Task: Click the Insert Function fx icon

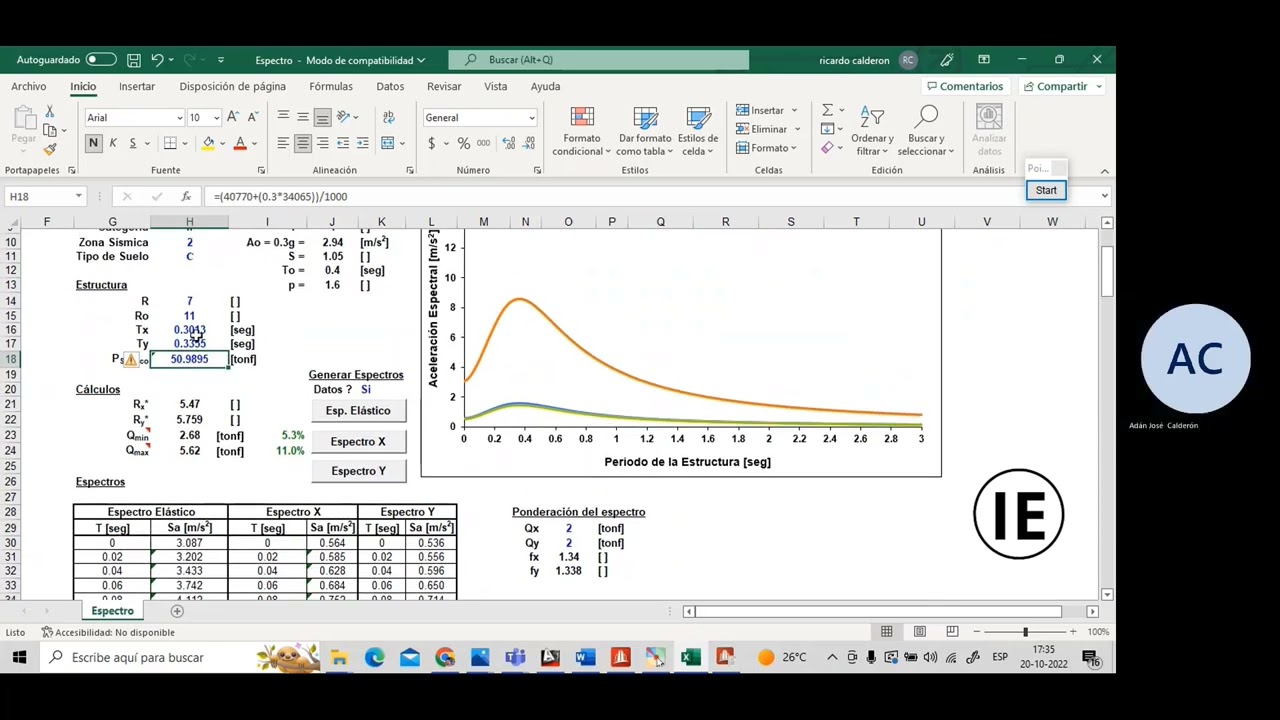Action: [186, 196]
